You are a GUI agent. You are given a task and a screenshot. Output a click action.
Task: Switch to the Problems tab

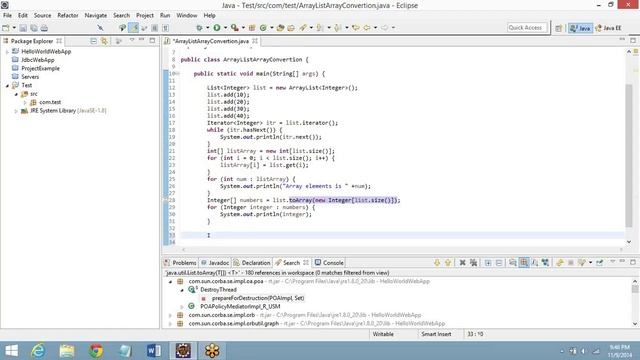pos(180,262)
